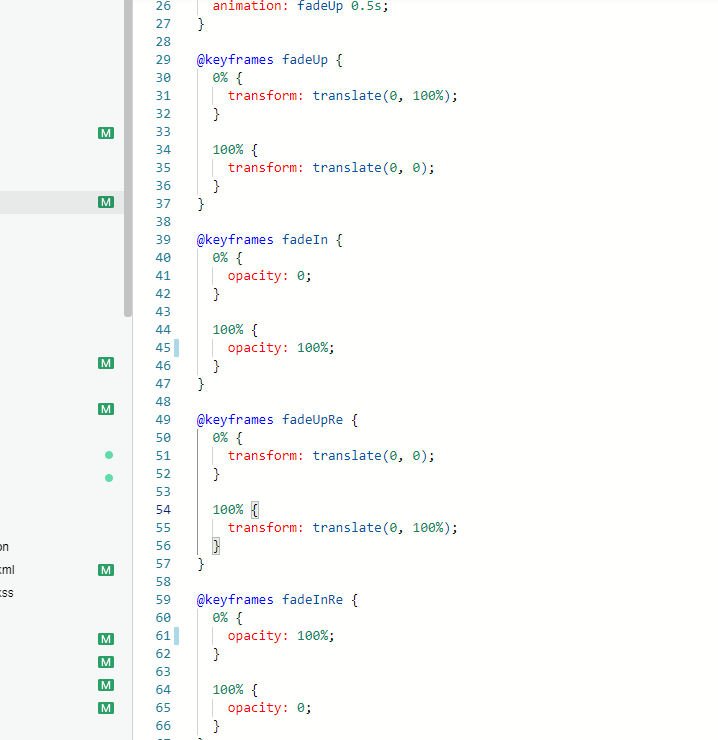Click 'opacity: 100%;' on line 61
This screenshot has height=740, width=718.
tap(281, 636)
